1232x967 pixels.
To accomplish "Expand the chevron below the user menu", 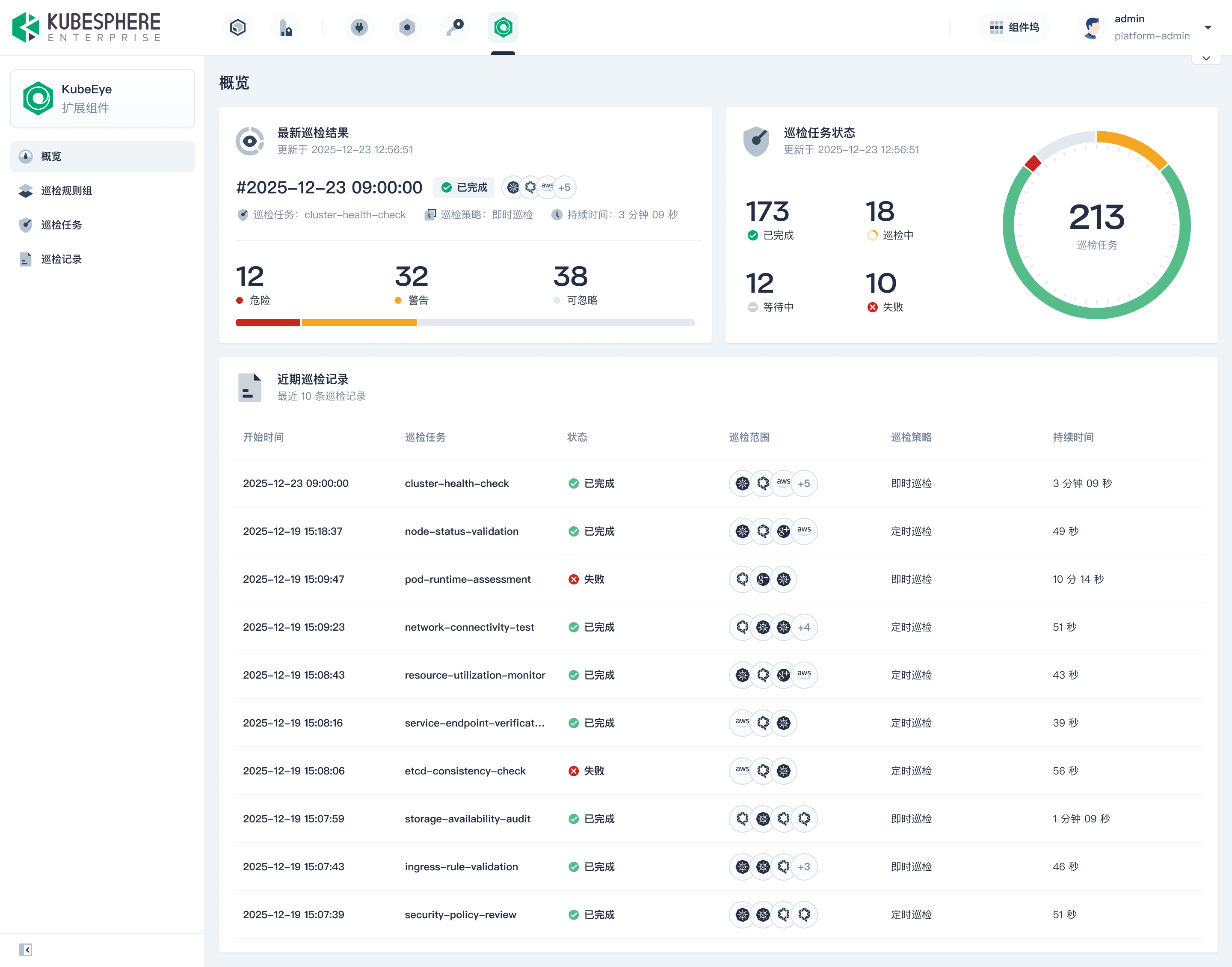I will 1206,58.
